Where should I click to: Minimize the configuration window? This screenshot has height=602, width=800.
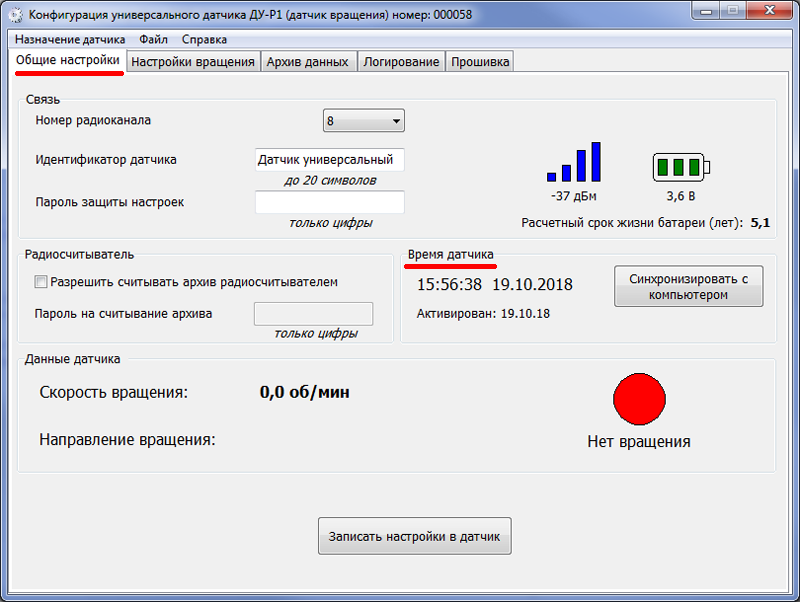706,11
